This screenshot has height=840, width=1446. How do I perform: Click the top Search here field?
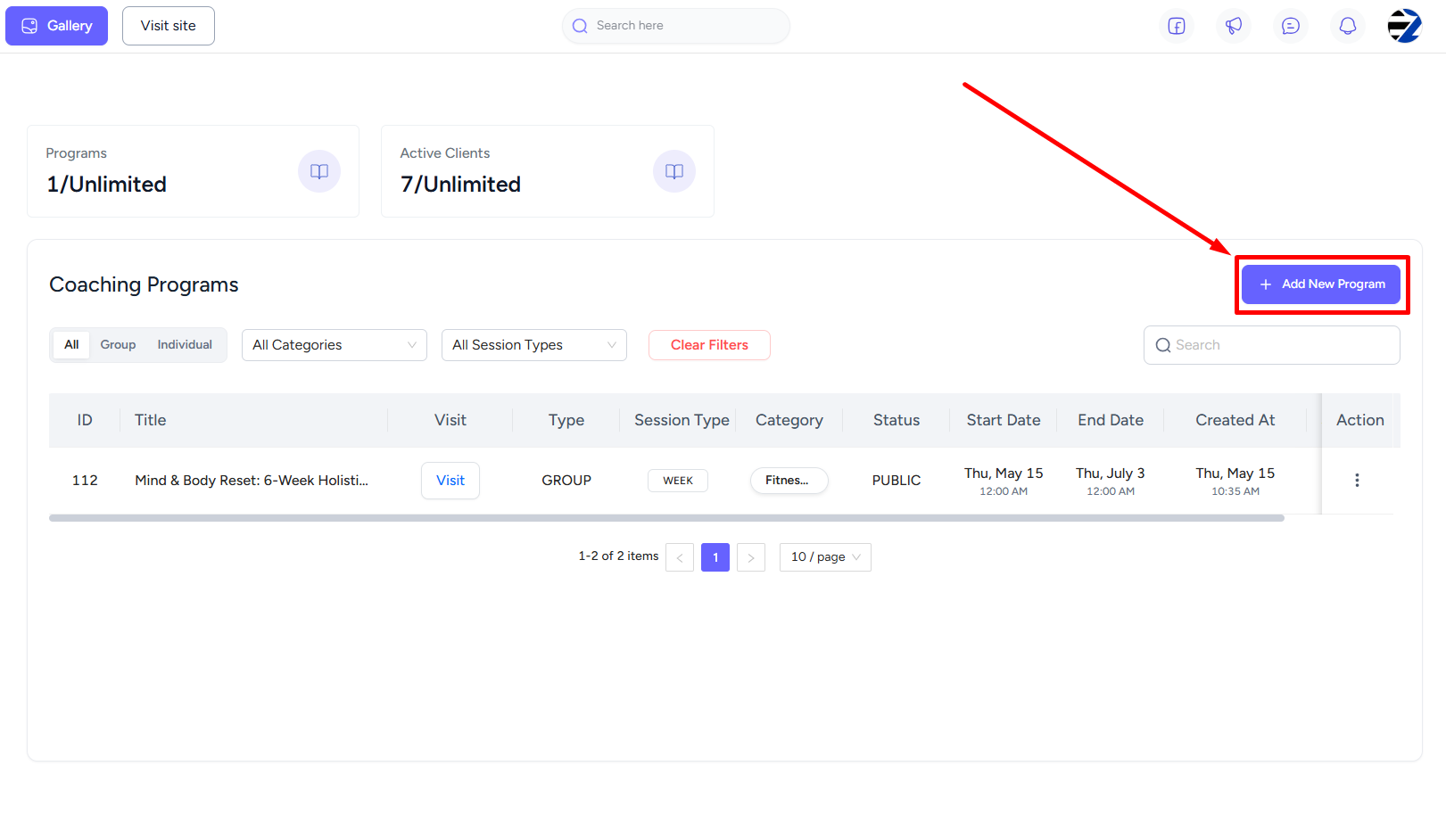[676, 26]
